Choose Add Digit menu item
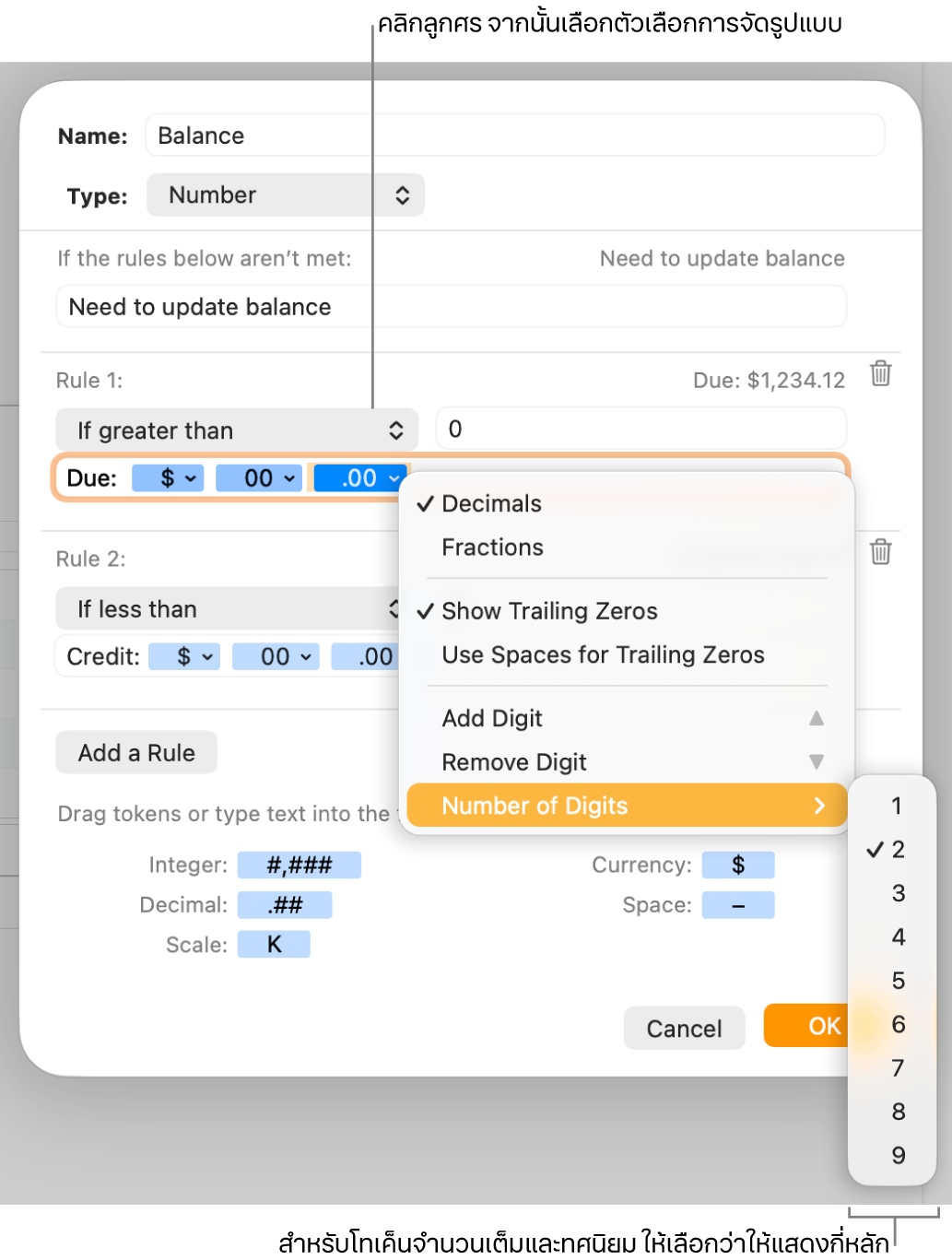This screenshot has height=1260, width=952. pyautogui.click(x=493, y=719)
